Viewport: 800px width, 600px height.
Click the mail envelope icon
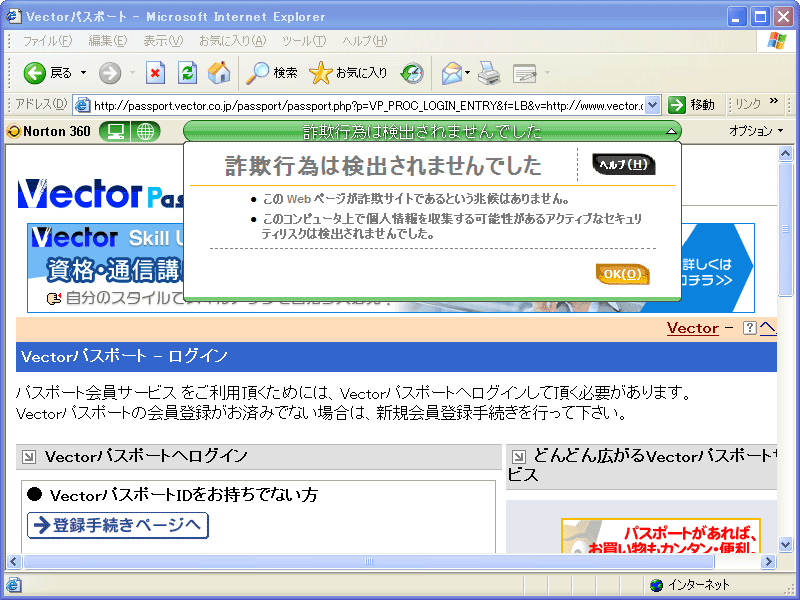(452, 73)
